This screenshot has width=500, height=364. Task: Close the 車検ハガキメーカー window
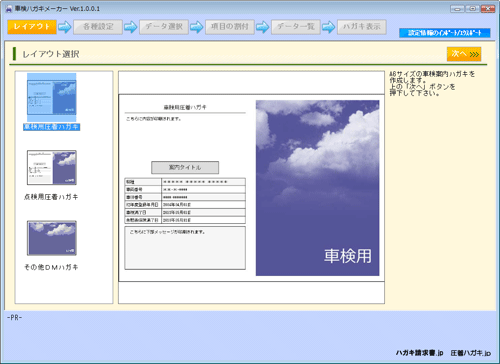[x=488, y=9]
